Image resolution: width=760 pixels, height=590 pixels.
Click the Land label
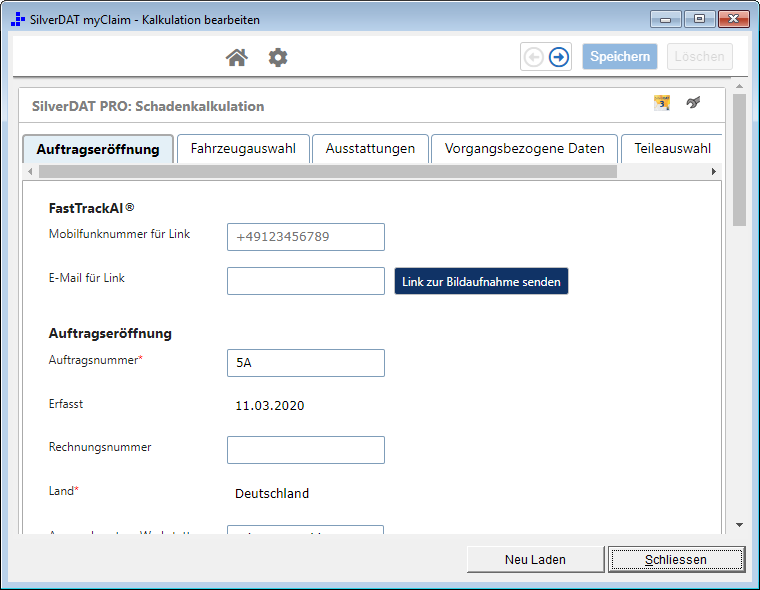click(61, 491)
